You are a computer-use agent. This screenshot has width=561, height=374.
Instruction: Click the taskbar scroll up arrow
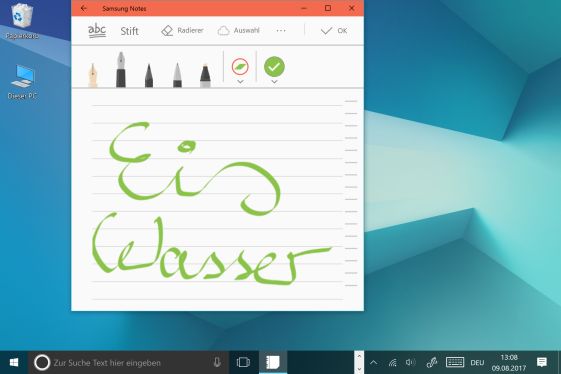[359, 356]
